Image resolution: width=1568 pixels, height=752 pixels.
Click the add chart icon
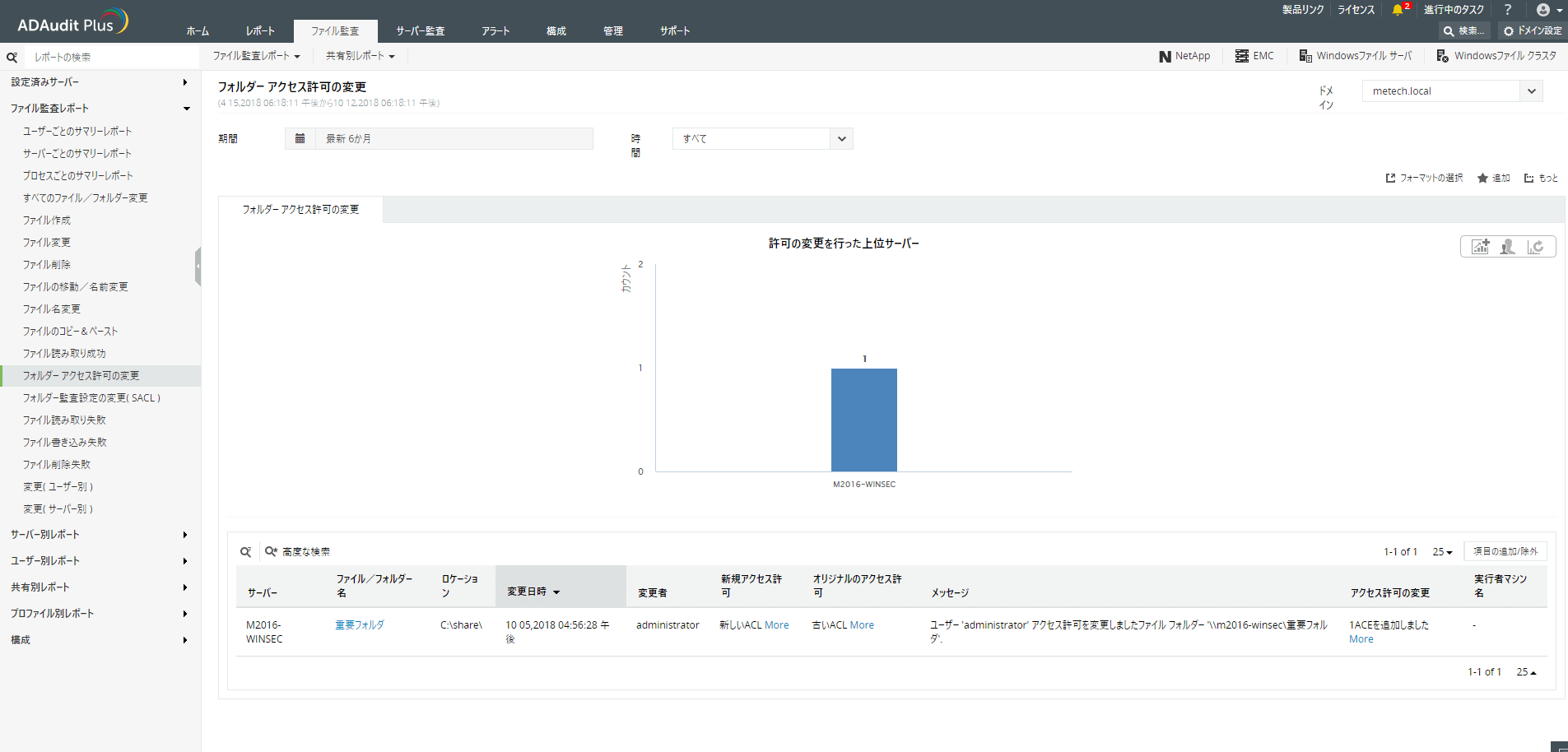click(x=1480, y=247)
